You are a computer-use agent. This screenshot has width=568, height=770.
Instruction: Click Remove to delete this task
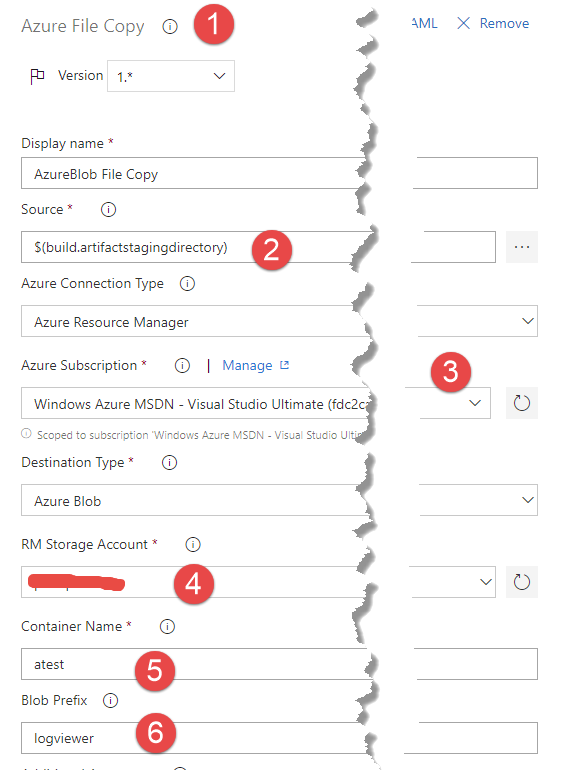tap(493, 24)
